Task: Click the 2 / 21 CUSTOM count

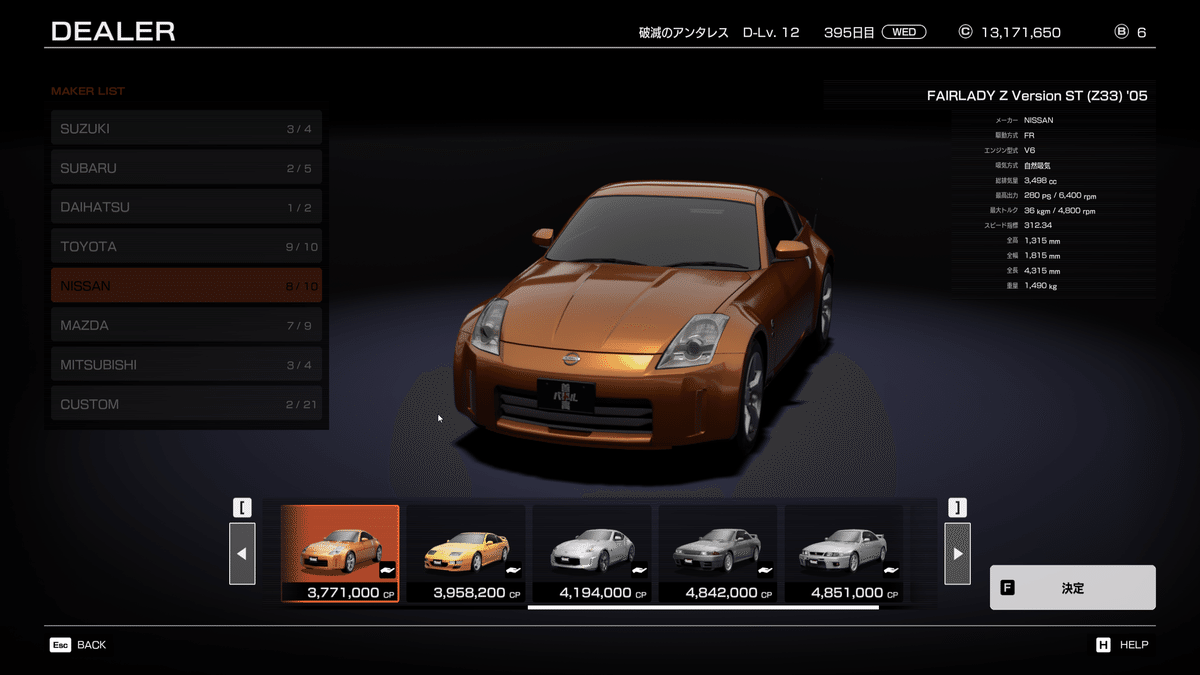Action: 300,404
